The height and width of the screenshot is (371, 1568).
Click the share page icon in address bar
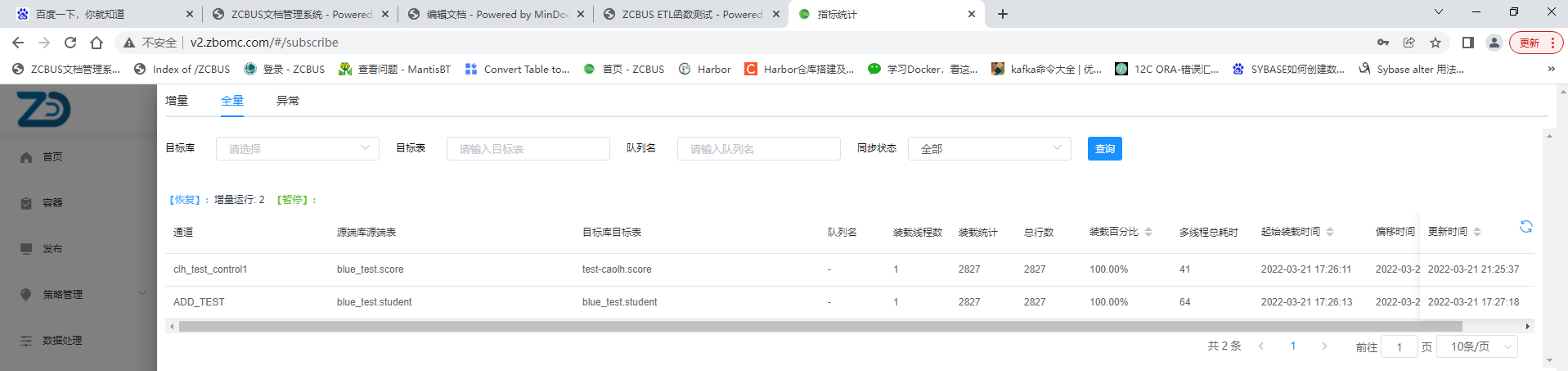pyautogui.click(x=1409, y=43)
